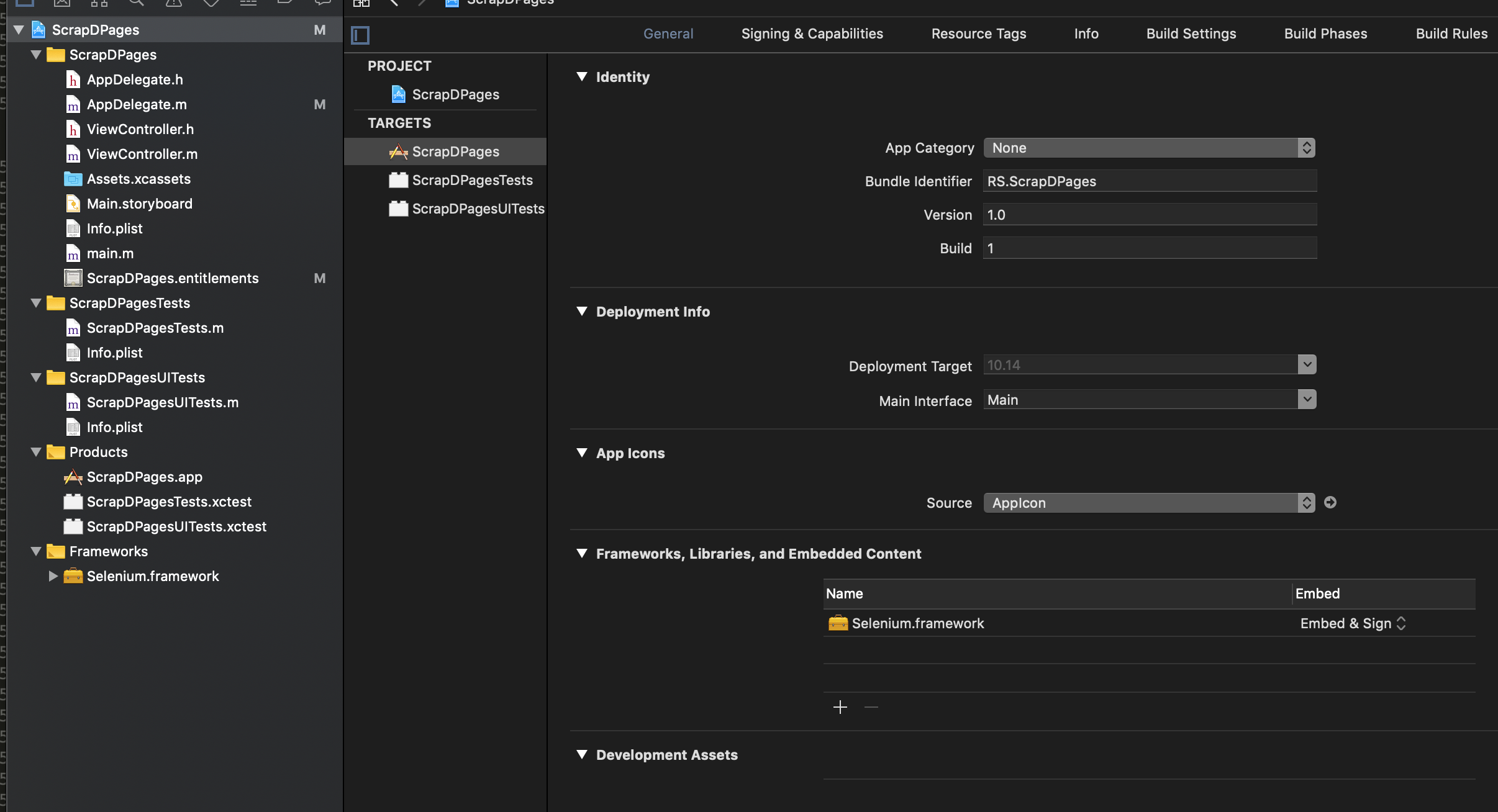Open the Find navigator search icon
Image resolution: width=1498 pixels, height=812 pixels.
pos(137,3)
